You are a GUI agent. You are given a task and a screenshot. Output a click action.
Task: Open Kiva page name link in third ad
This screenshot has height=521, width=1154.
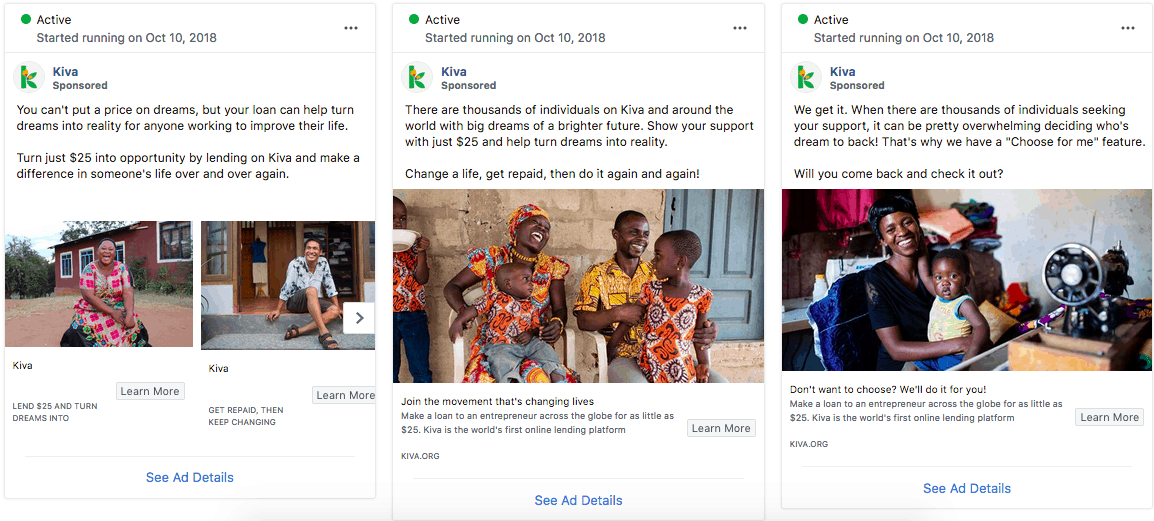pyautogui.click(x=843, y=71)
